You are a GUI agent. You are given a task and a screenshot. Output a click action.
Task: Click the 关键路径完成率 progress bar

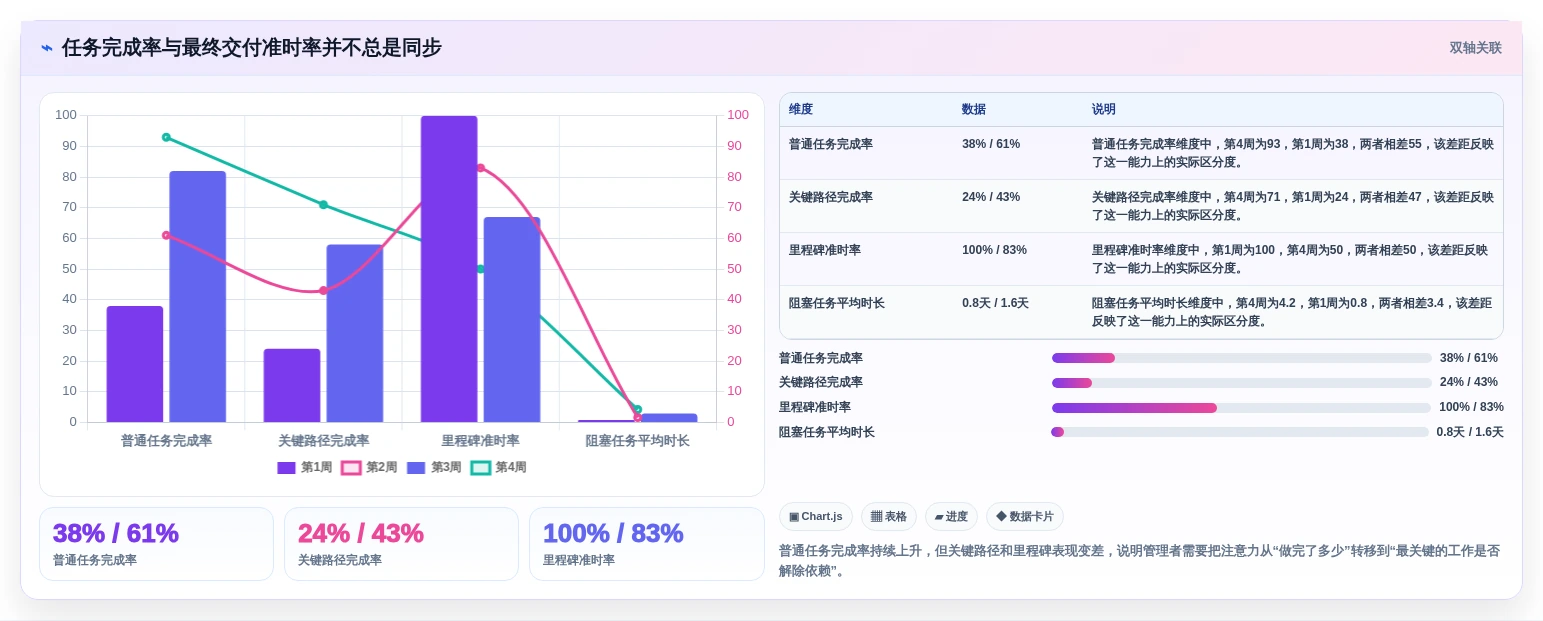1241,382
